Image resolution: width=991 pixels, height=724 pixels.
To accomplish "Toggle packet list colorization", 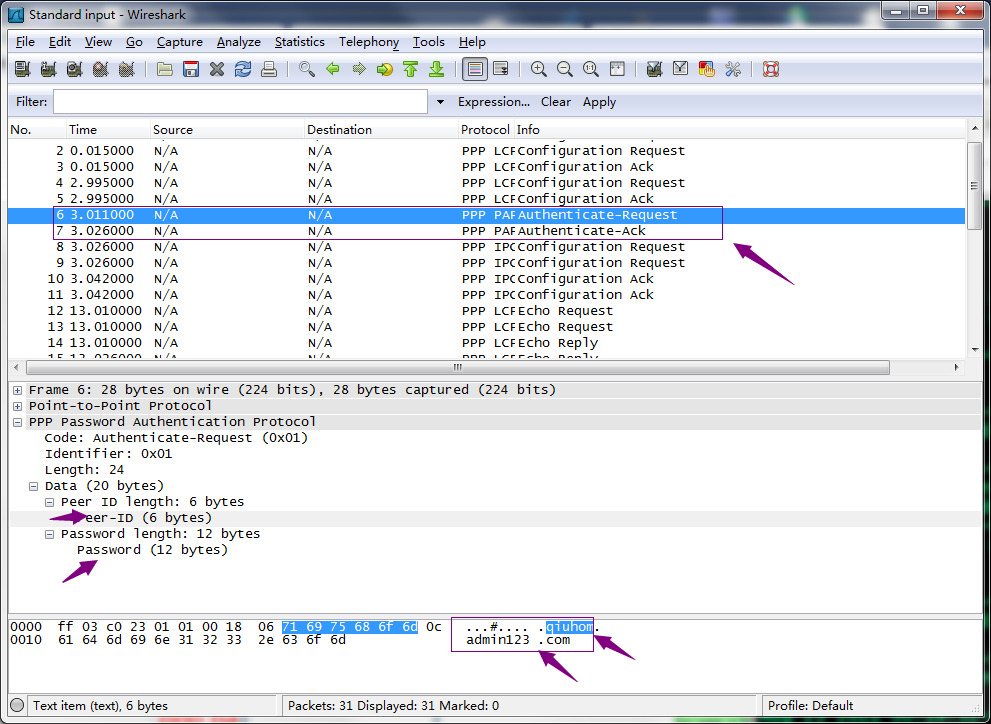I will coord(475,69).
